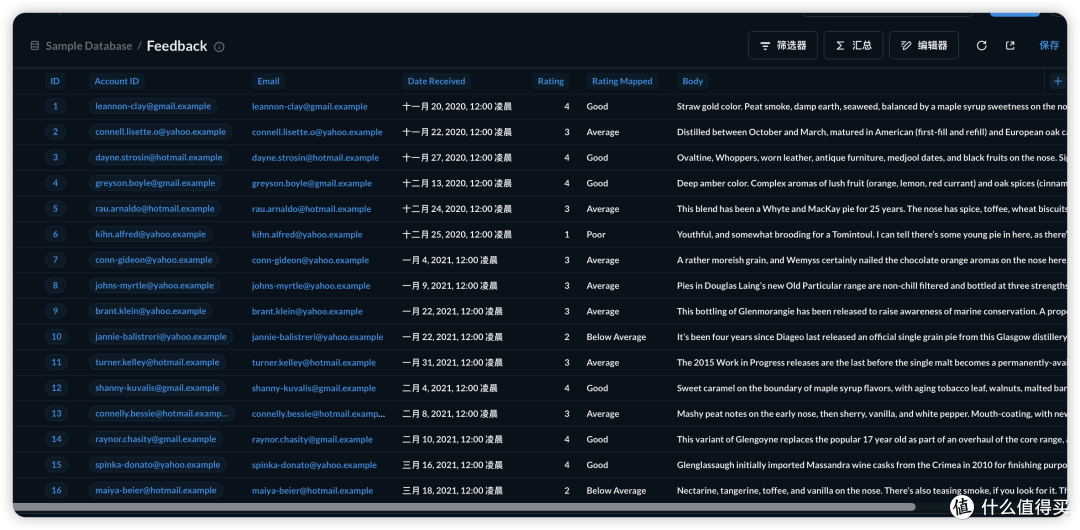This screenshot has height=530, width=1080.
Task: Open the row ID 16 pill
Action: 56,491
